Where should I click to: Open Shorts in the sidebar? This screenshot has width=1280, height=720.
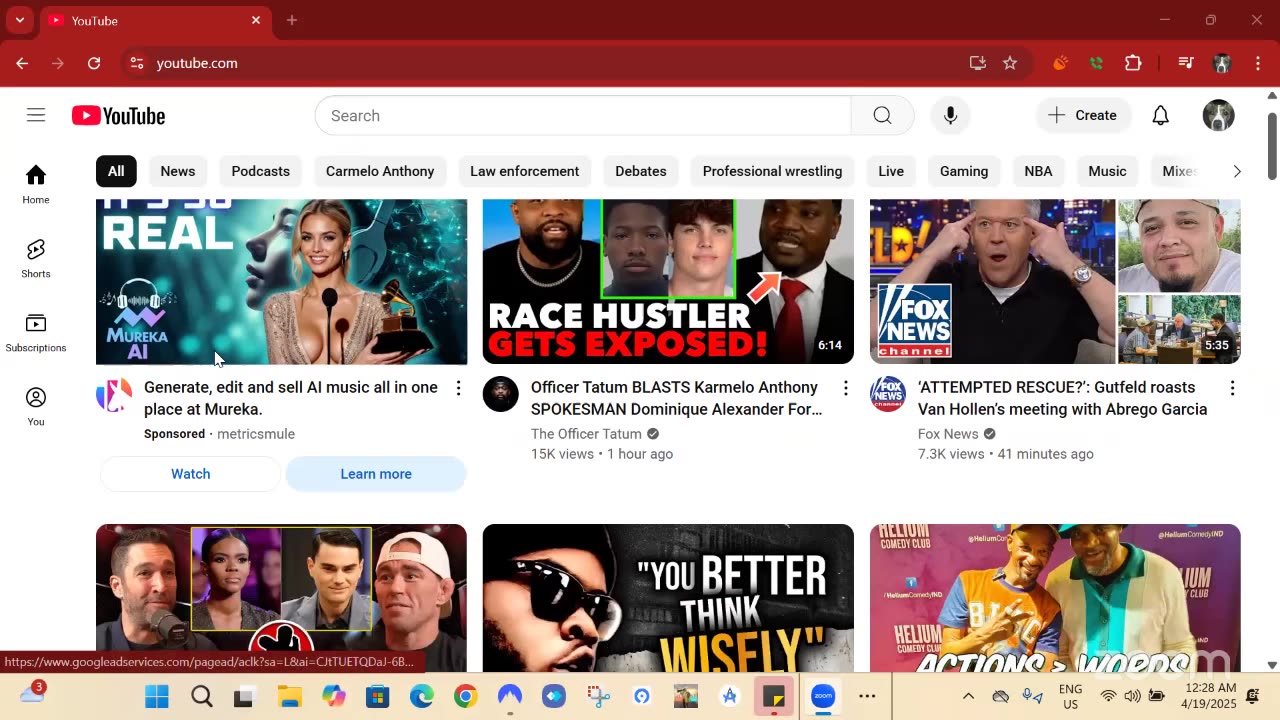click(x=36, y=259)
